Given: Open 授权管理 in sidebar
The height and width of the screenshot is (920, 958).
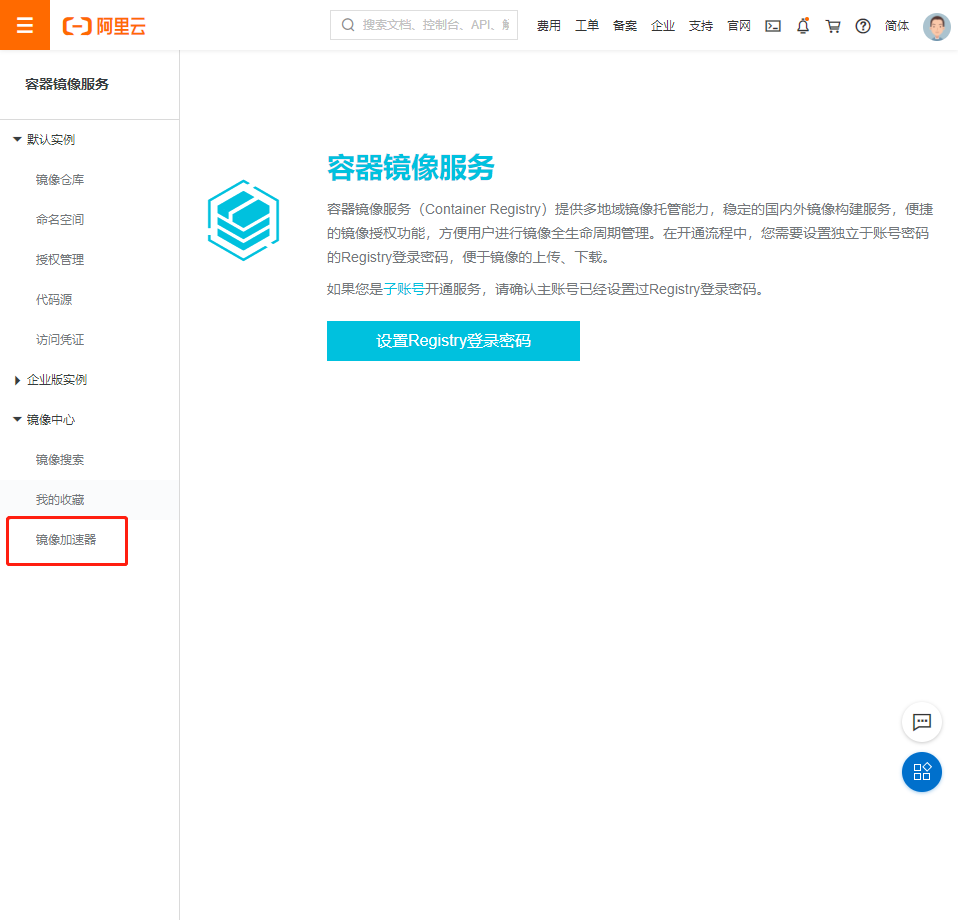Looking at the screenshot, I should (60, 260).
